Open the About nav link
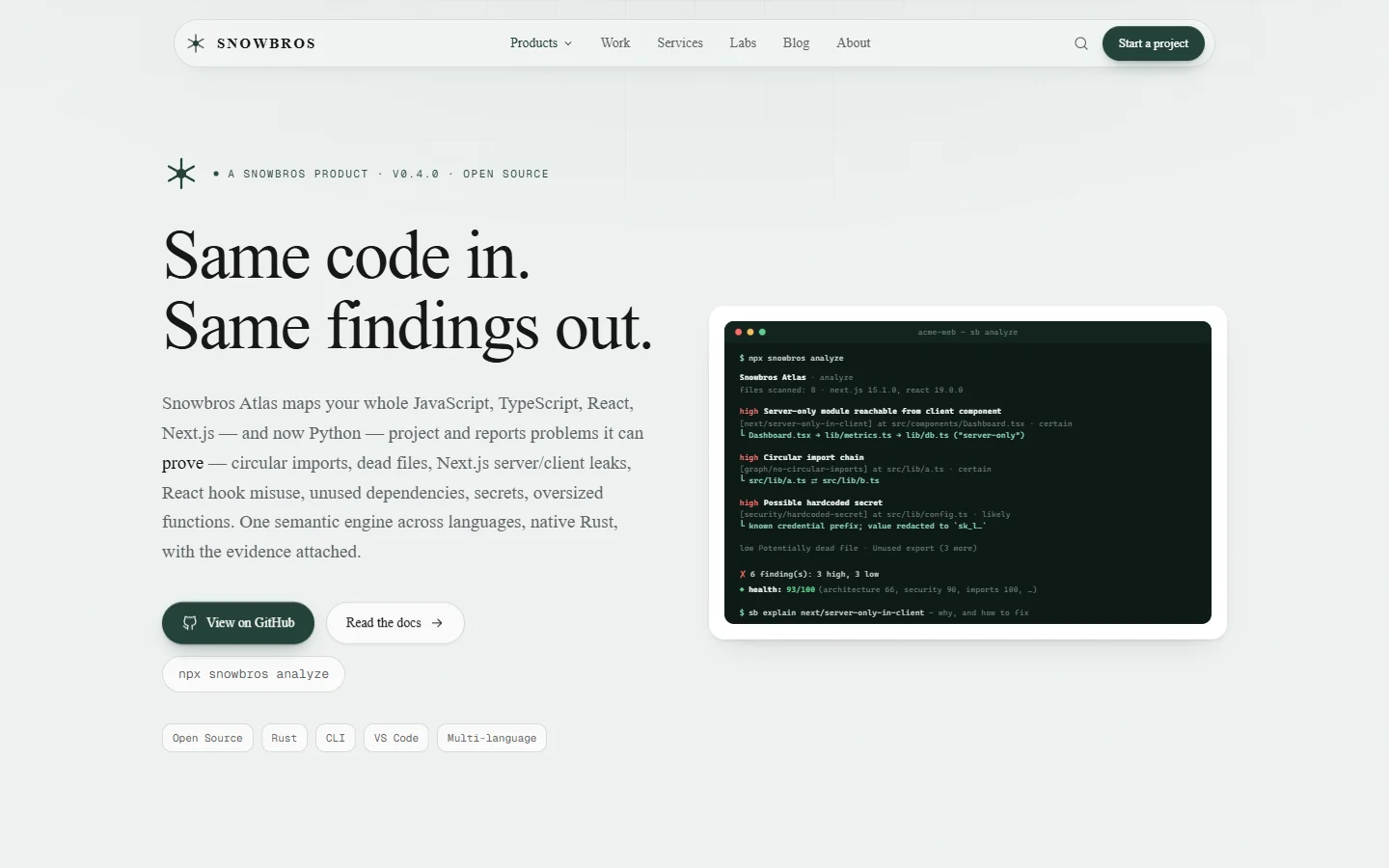1389x868 pixels. click(x=853, y=43)
